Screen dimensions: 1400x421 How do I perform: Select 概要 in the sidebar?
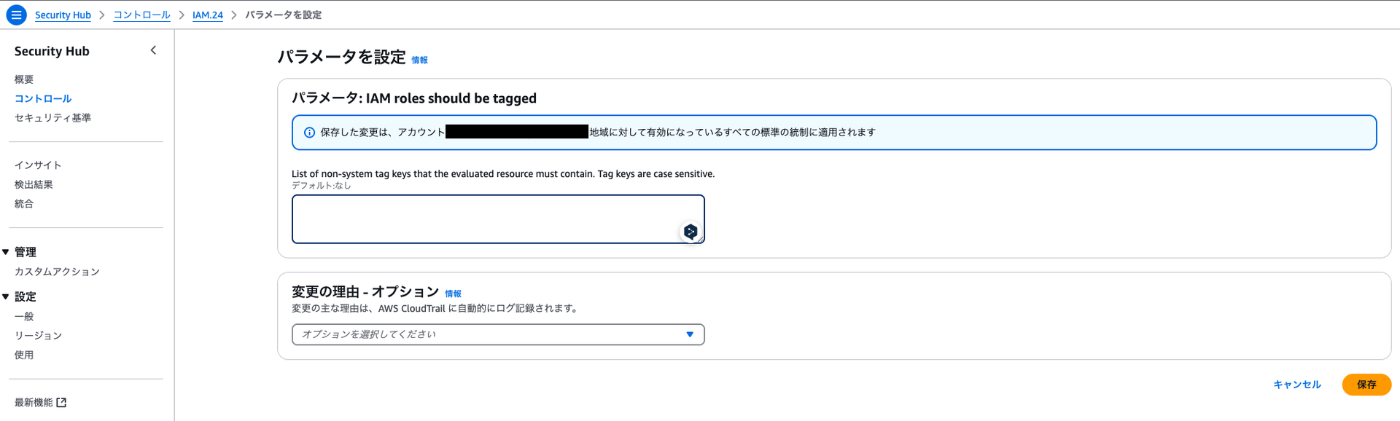[24, 79]
